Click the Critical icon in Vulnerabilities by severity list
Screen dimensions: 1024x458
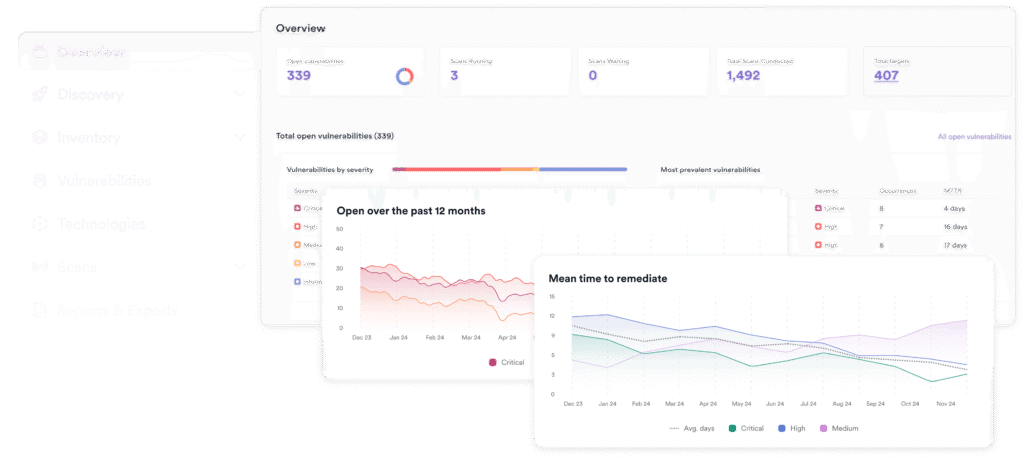(297, 208)
